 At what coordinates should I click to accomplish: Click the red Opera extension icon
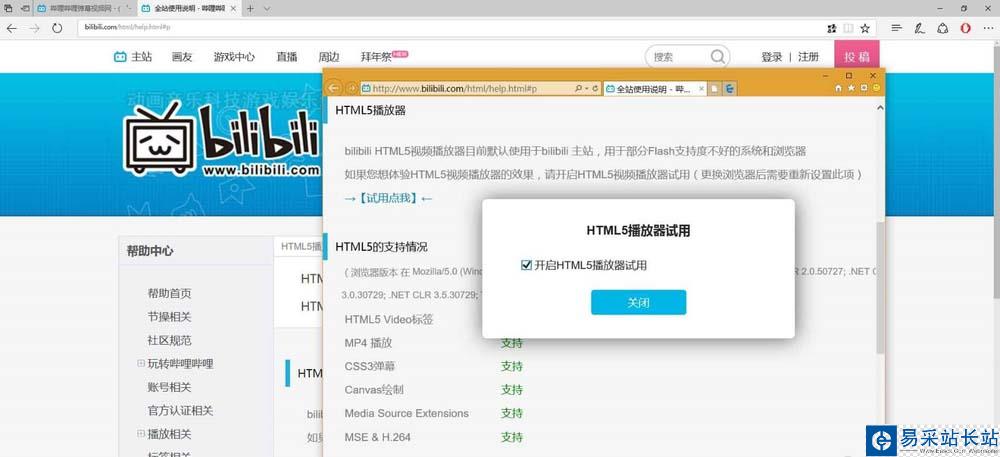point(966,28)
